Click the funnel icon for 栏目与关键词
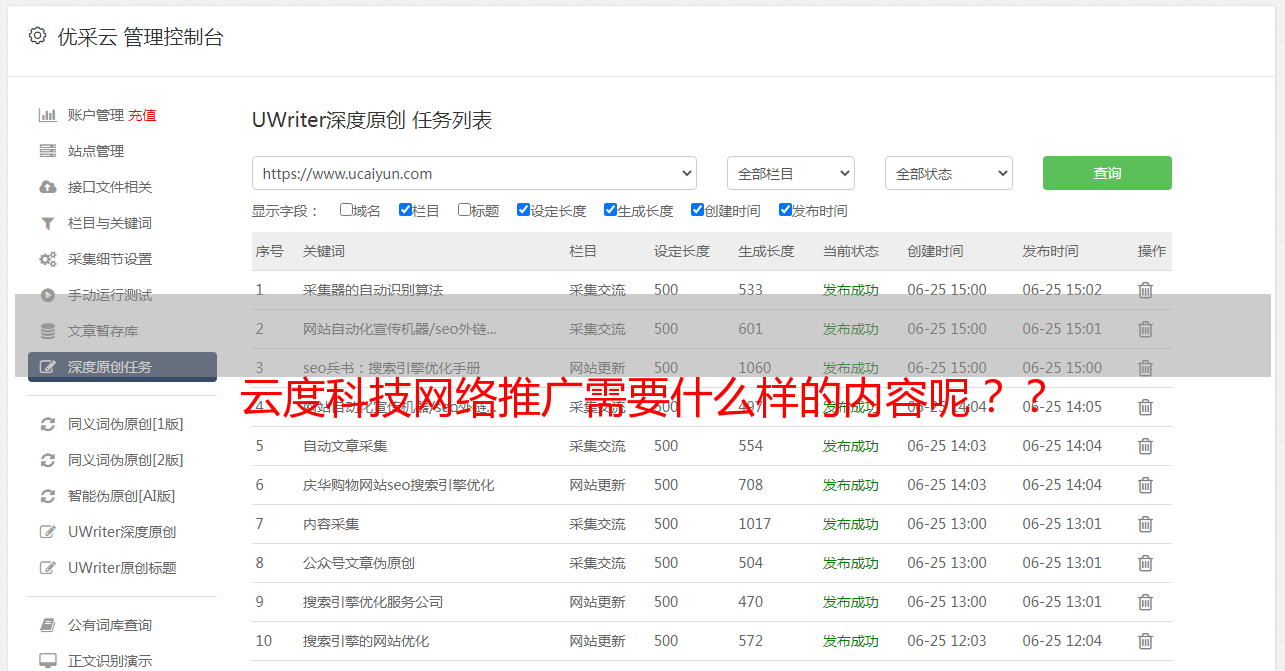This screenshot has height=671, width=1285. [47, 223]
